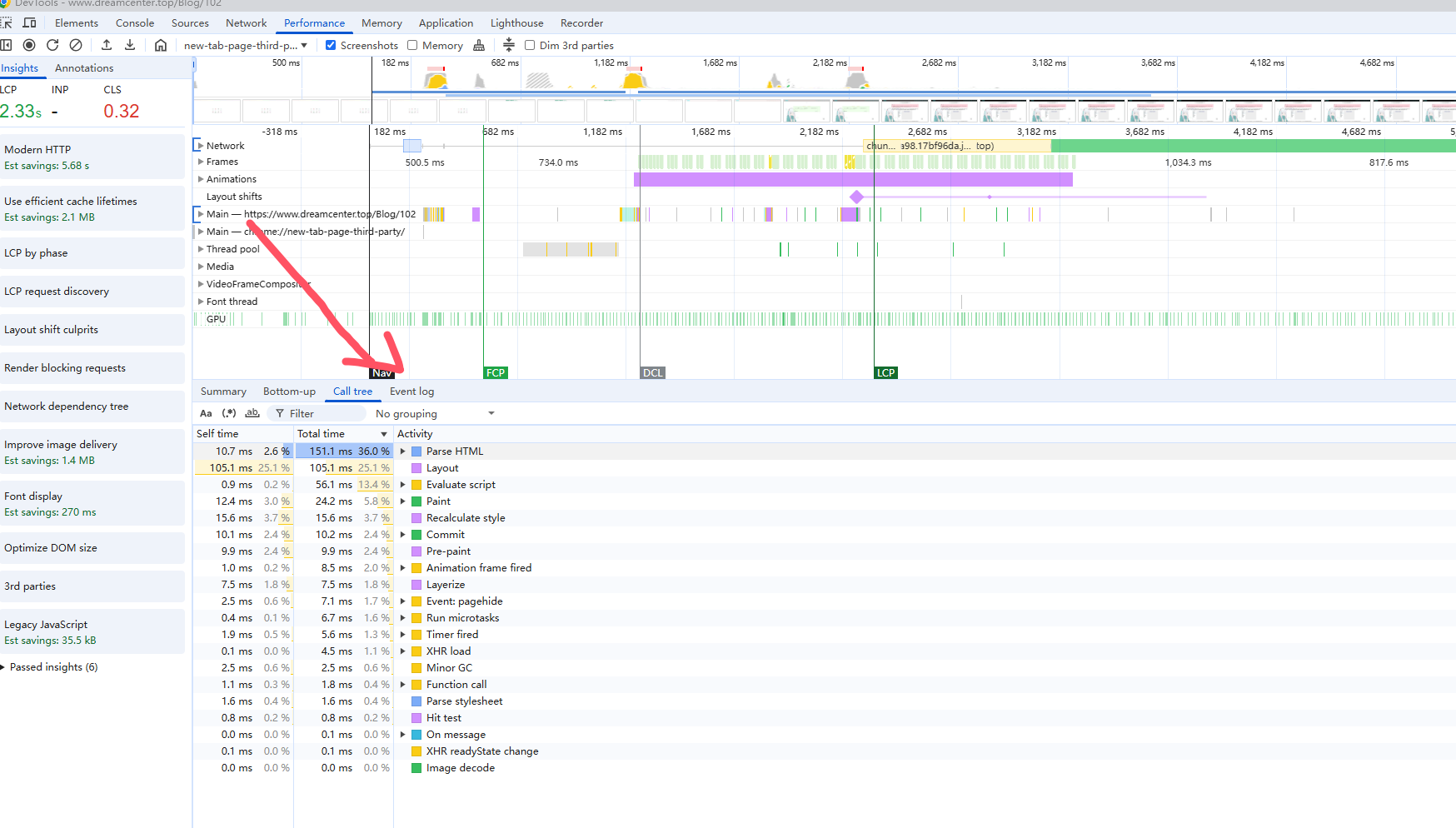
Task: Click the collect garbage broom icon
Action: coord(479,45)
